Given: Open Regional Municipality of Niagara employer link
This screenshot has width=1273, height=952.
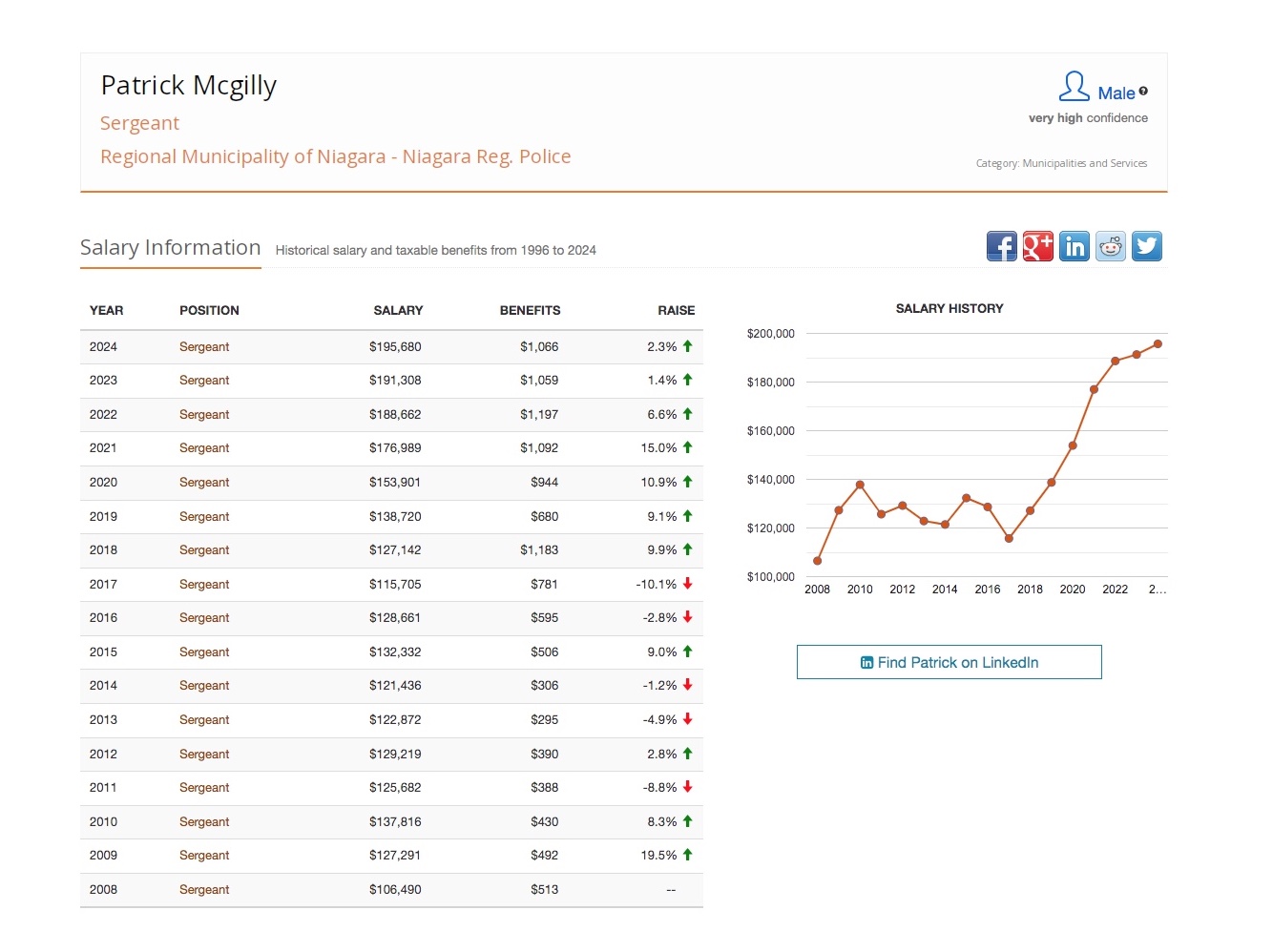Looking at the screenshot, I should (x=335, y=156).
